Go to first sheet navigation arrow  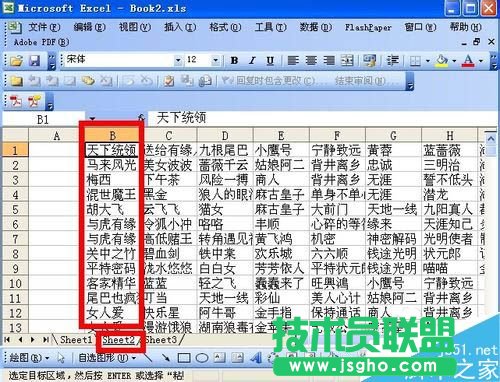[x=7, y=340]
